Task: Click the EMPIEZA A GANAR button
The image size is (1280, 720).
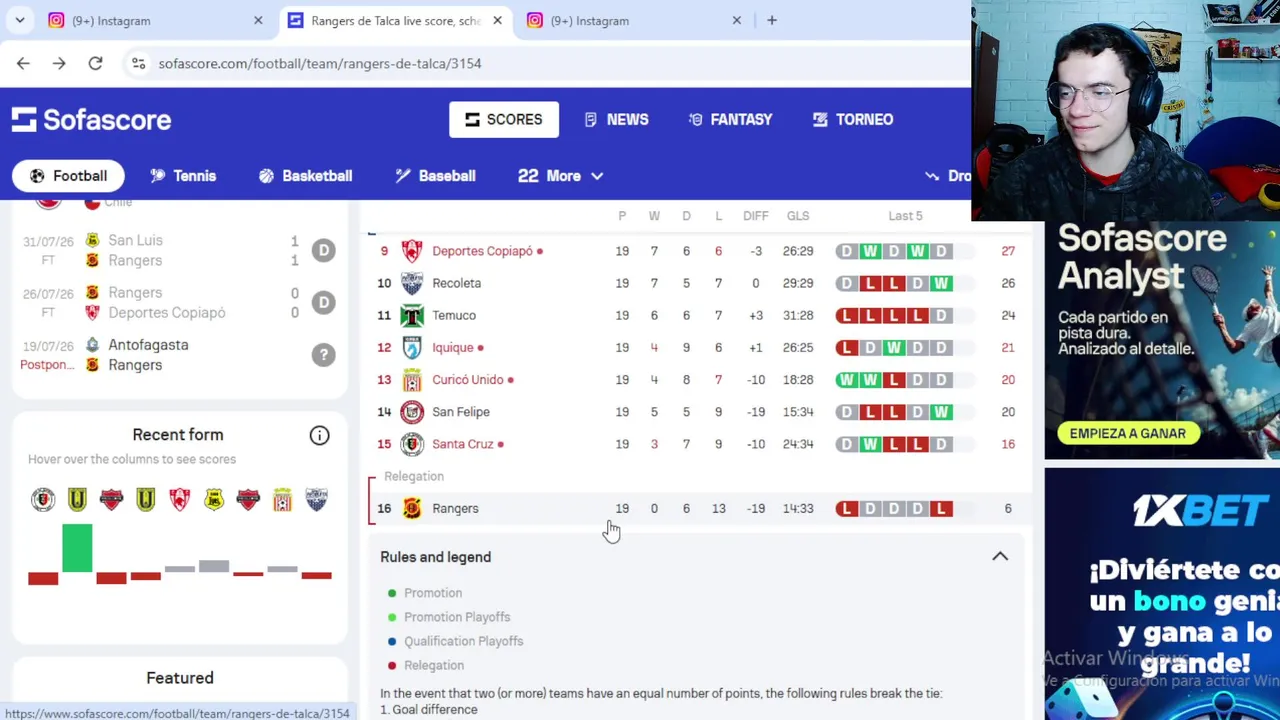Action: (x=1127, y=433)
